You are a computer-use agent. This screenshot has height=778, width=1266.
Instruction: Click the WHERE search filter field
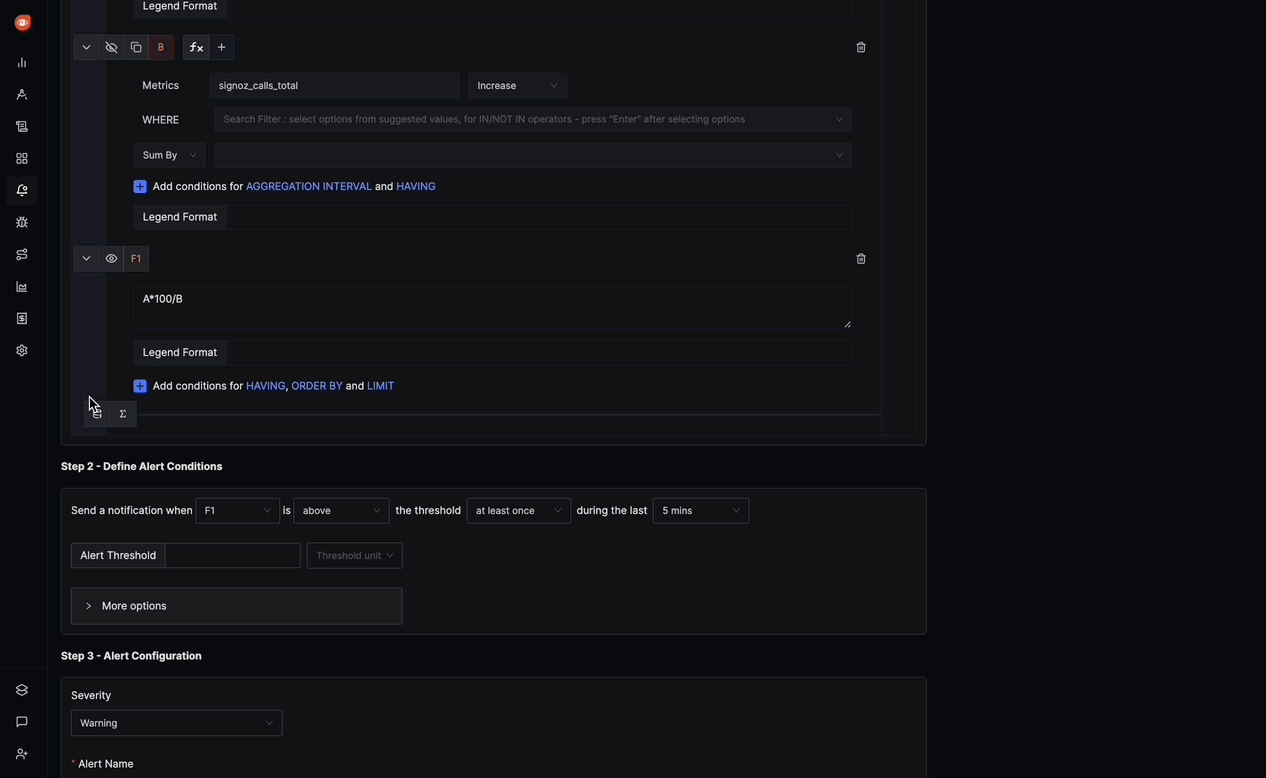tap(533, 119)
